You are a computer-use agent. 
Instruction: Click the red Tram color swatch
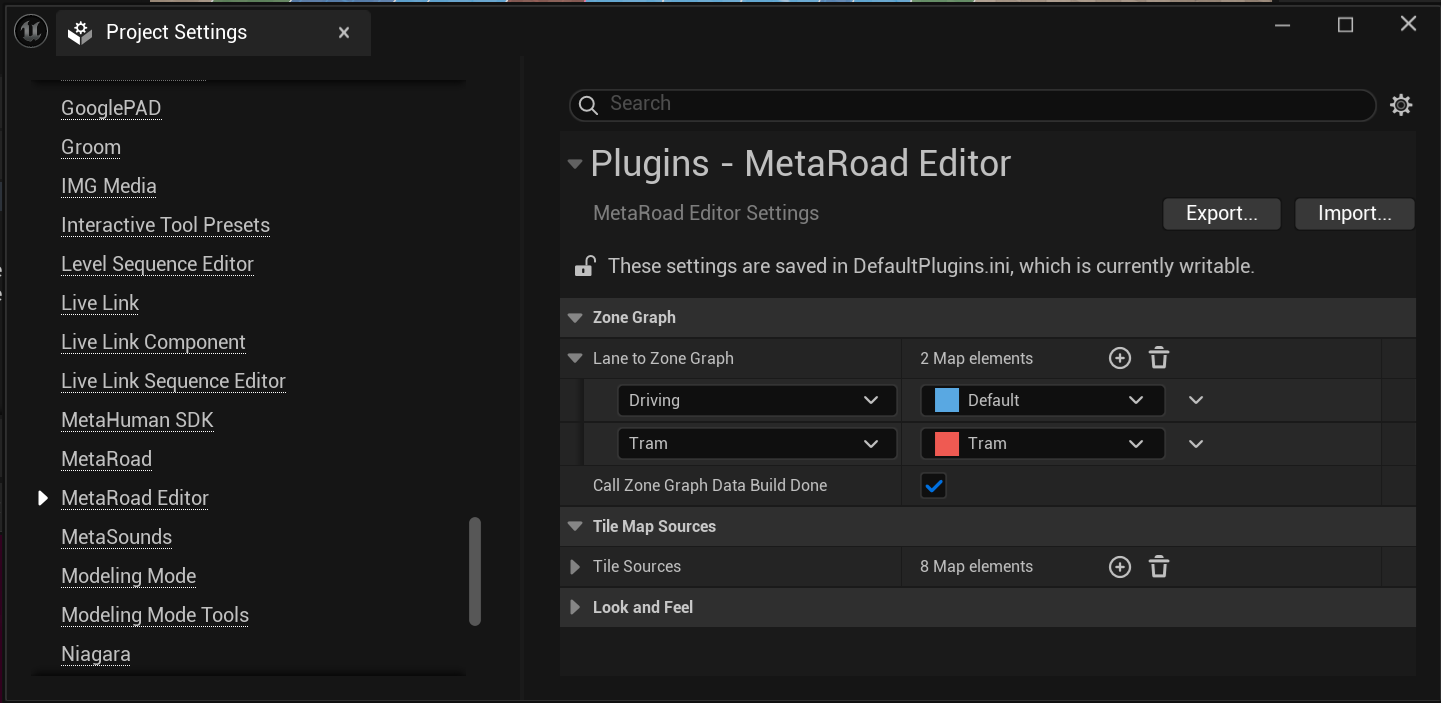[946, 443]
